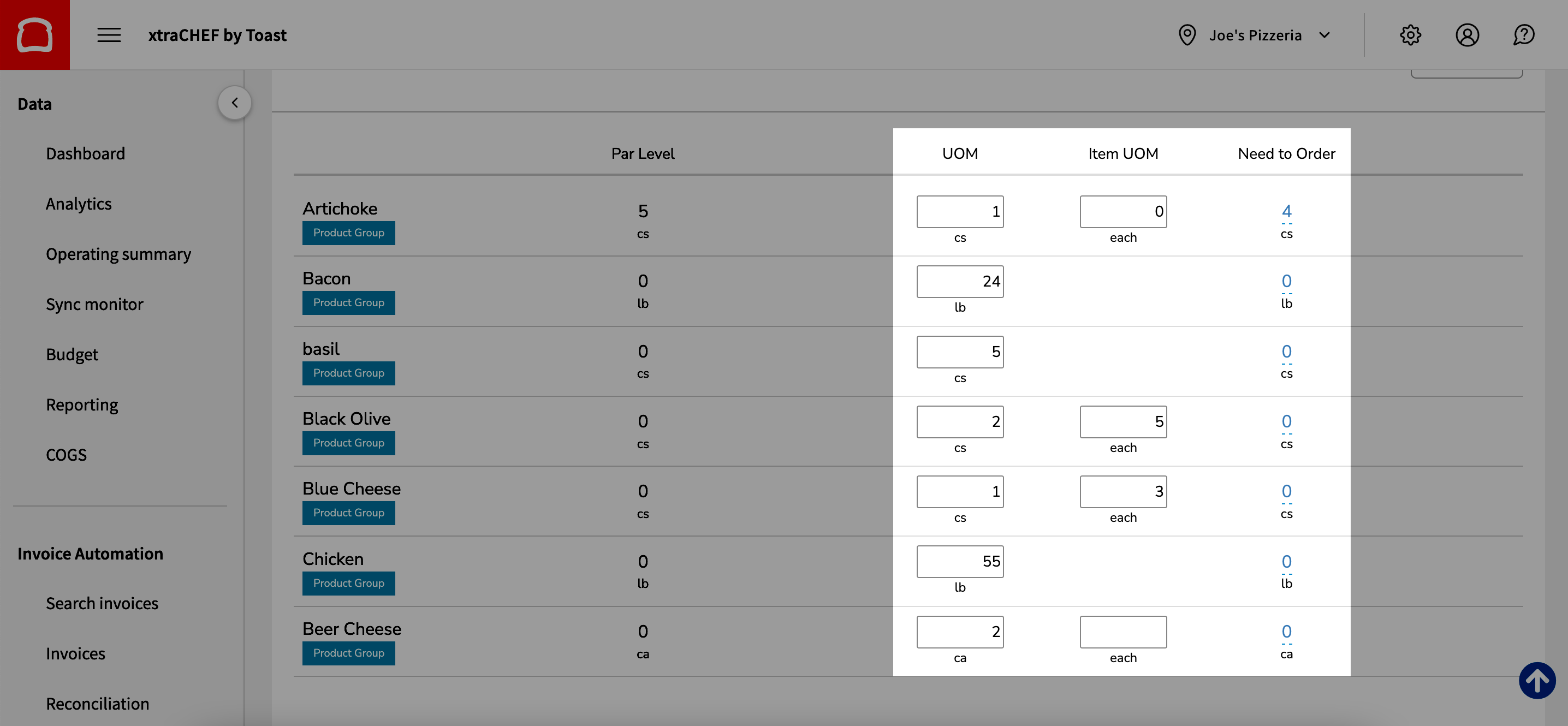
Task: Navigate to COGS
Action: [66, 455]
